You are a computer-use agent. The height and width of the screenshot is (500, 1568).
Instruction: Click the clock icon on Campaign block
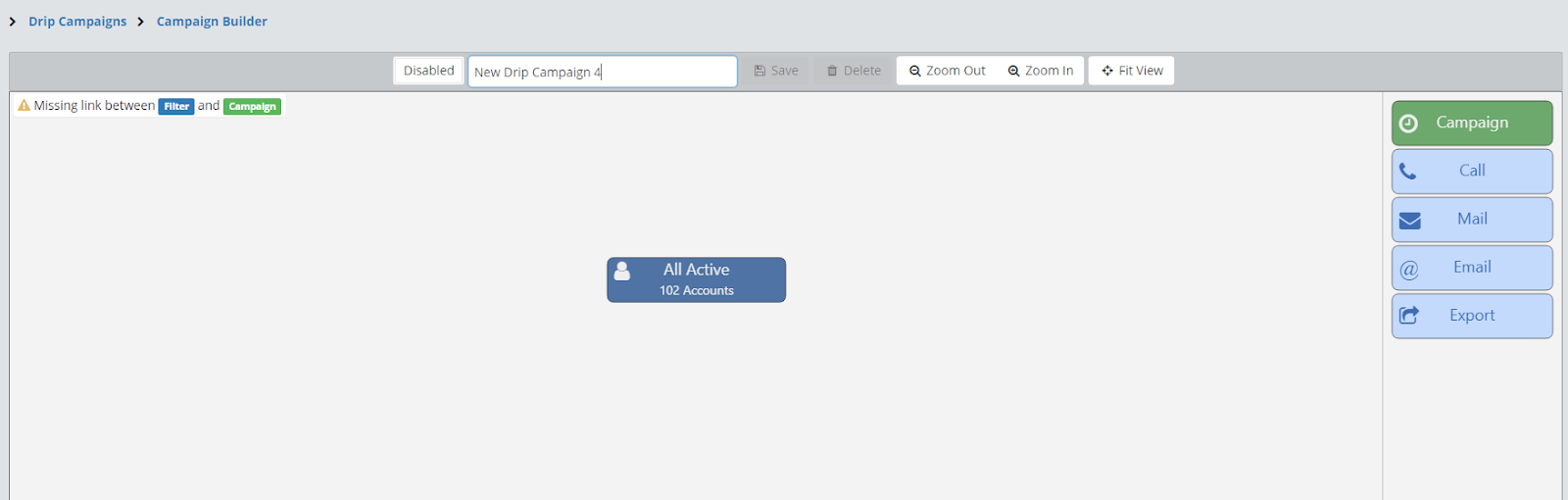[1408, 124]
